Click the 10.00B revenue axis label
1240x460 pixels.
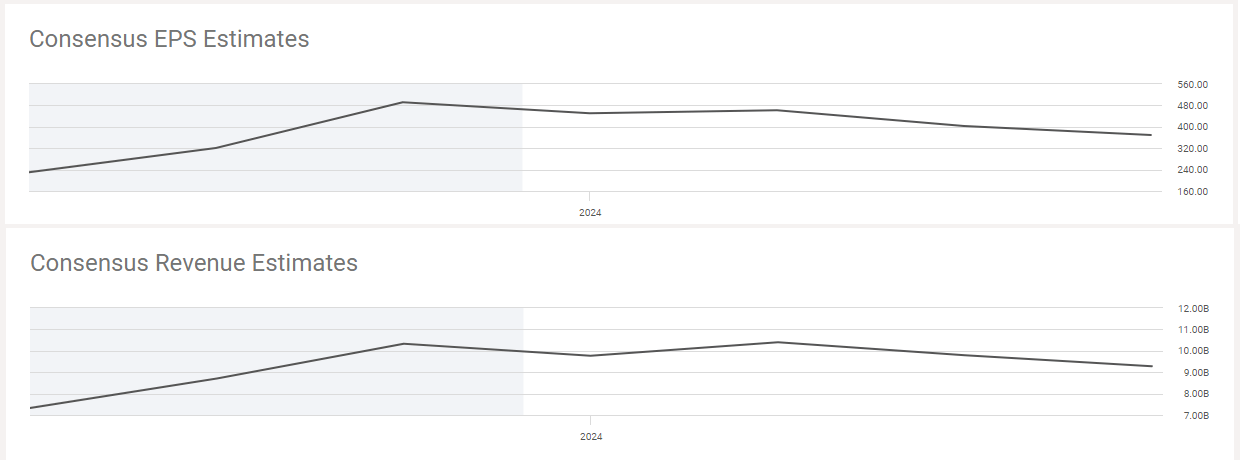point(1195,351)
